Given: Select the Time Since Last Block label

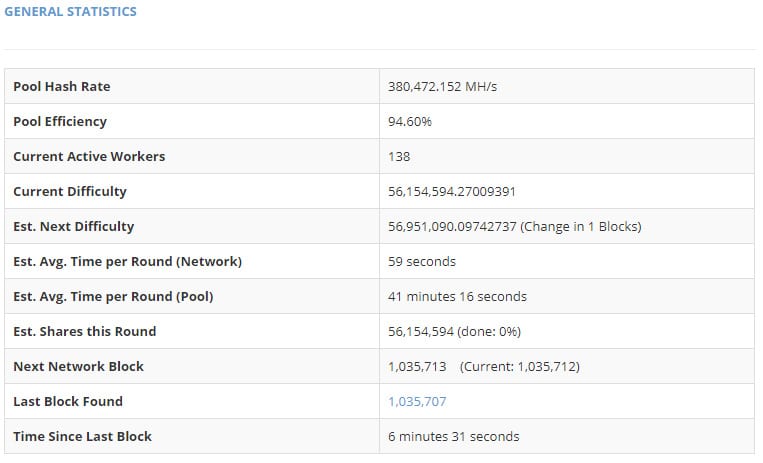Looking at the screenshot, I should [x=82, y=436].
